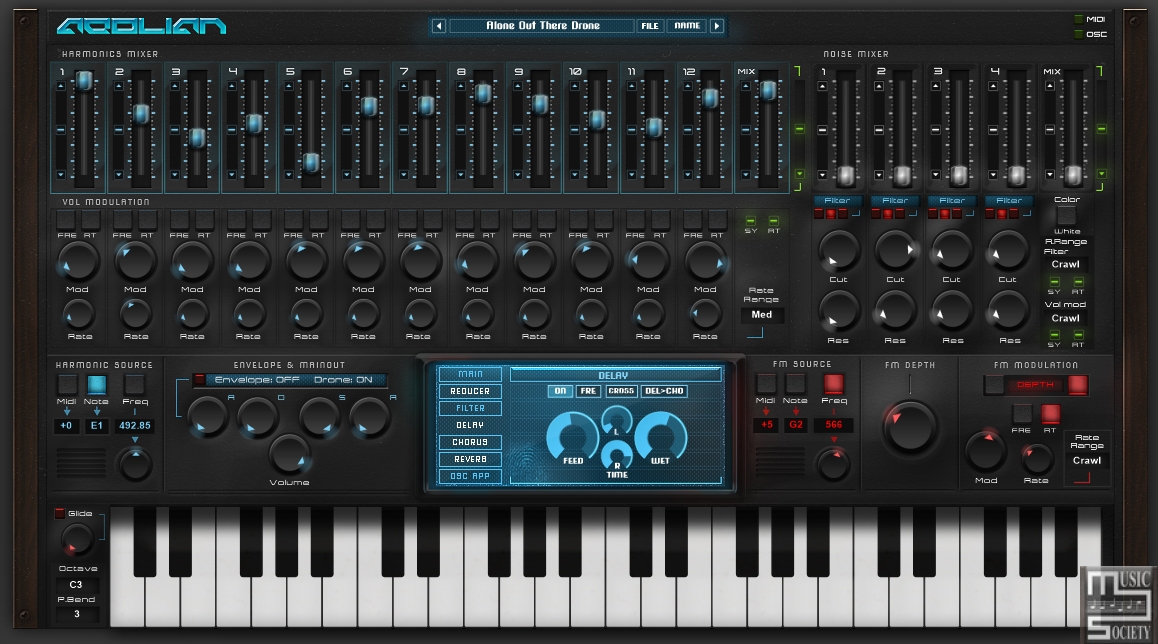The height and width of the screenshot is (644, 1158).
Task: Switch to the REVERB display page
Action: 470,459
